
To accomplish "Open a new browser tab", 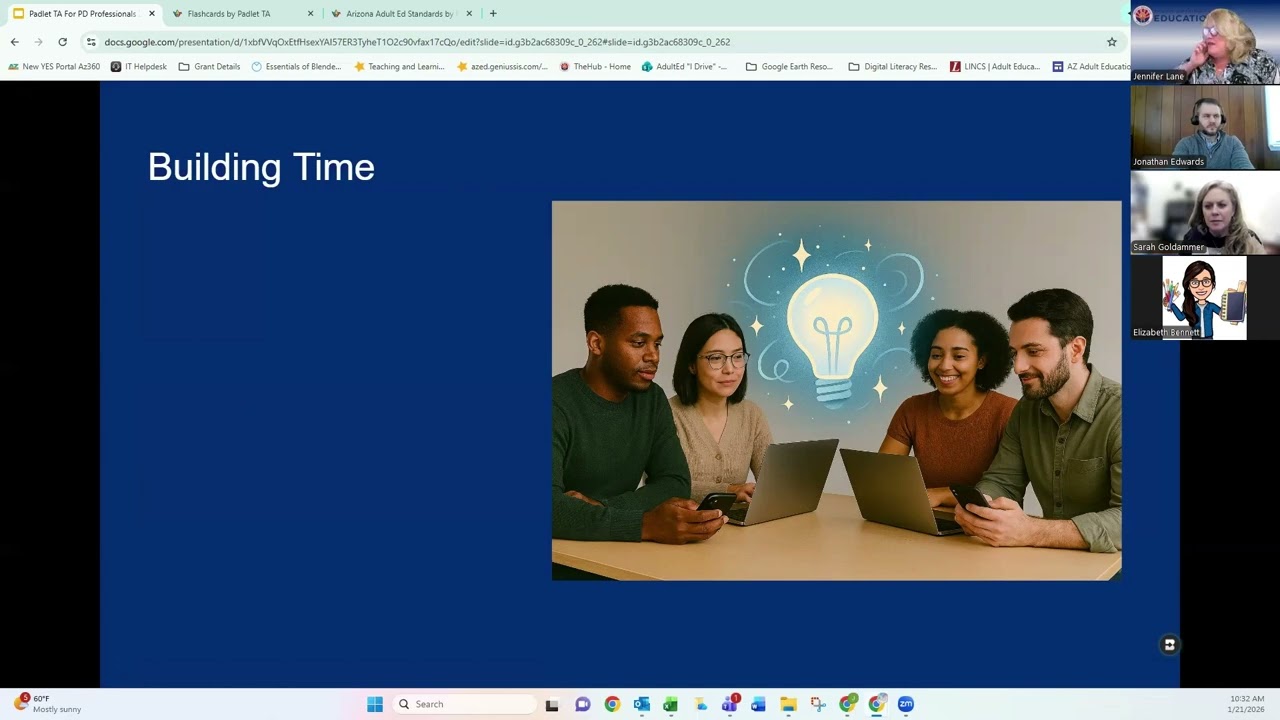I will 493,14.
